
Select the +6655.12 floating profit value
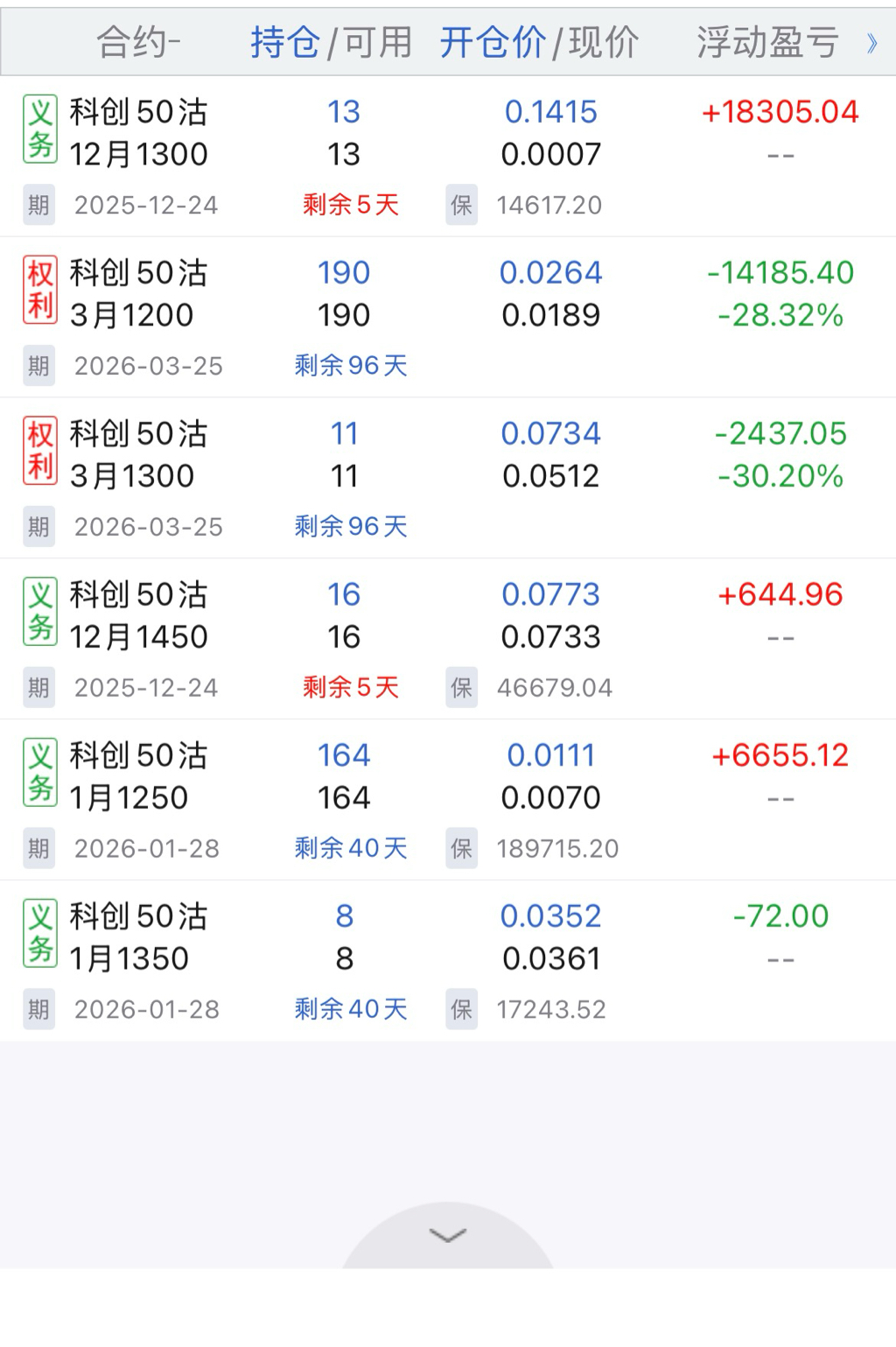tap(780, 755)
